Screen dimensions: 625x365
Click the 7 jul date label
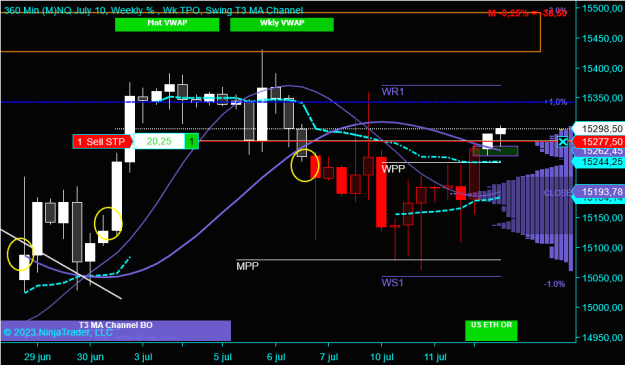tap(328, 357)
